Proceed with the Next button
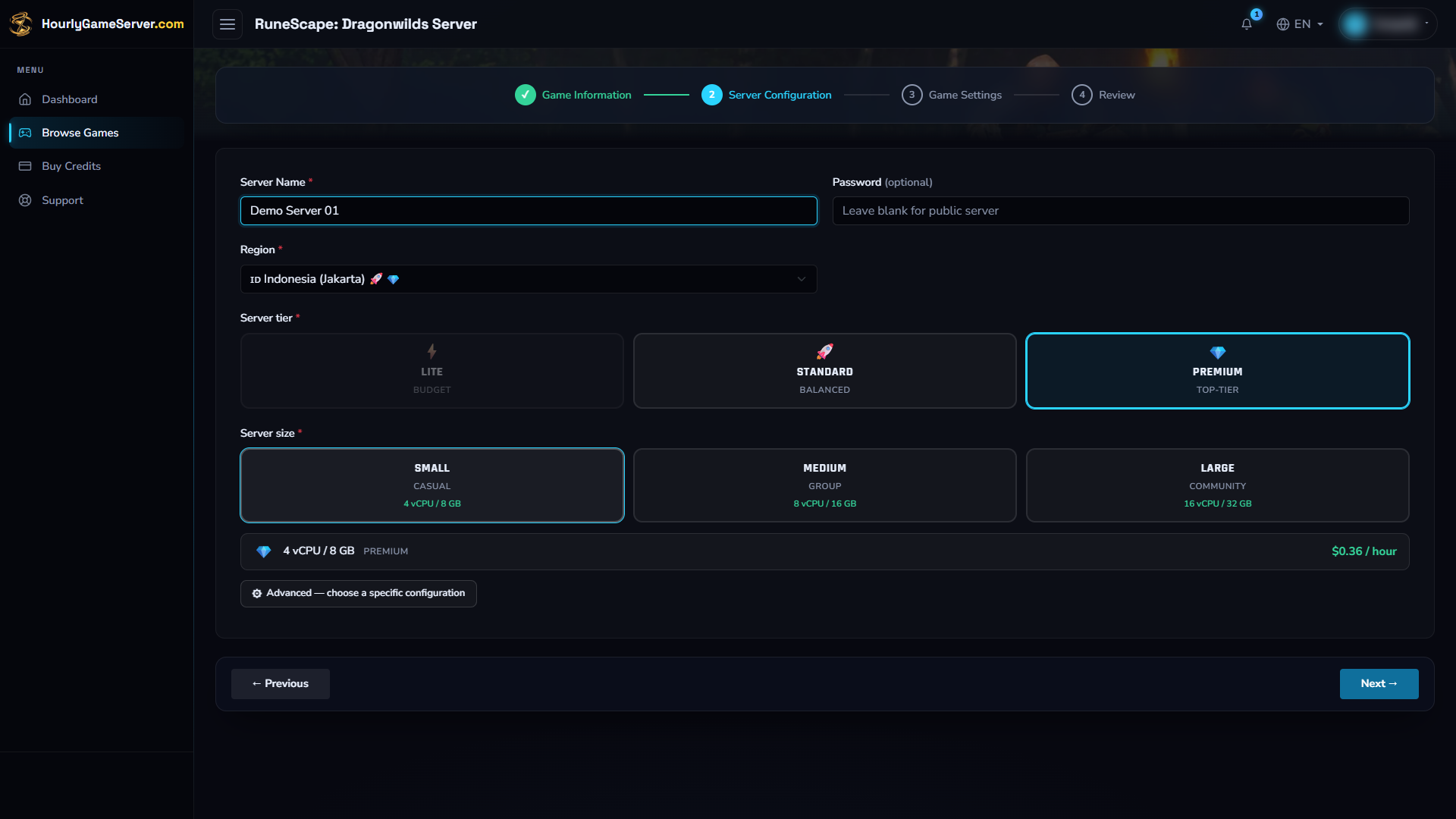This screenshot has width=1456, height=819. click(x=1379, y=684)
